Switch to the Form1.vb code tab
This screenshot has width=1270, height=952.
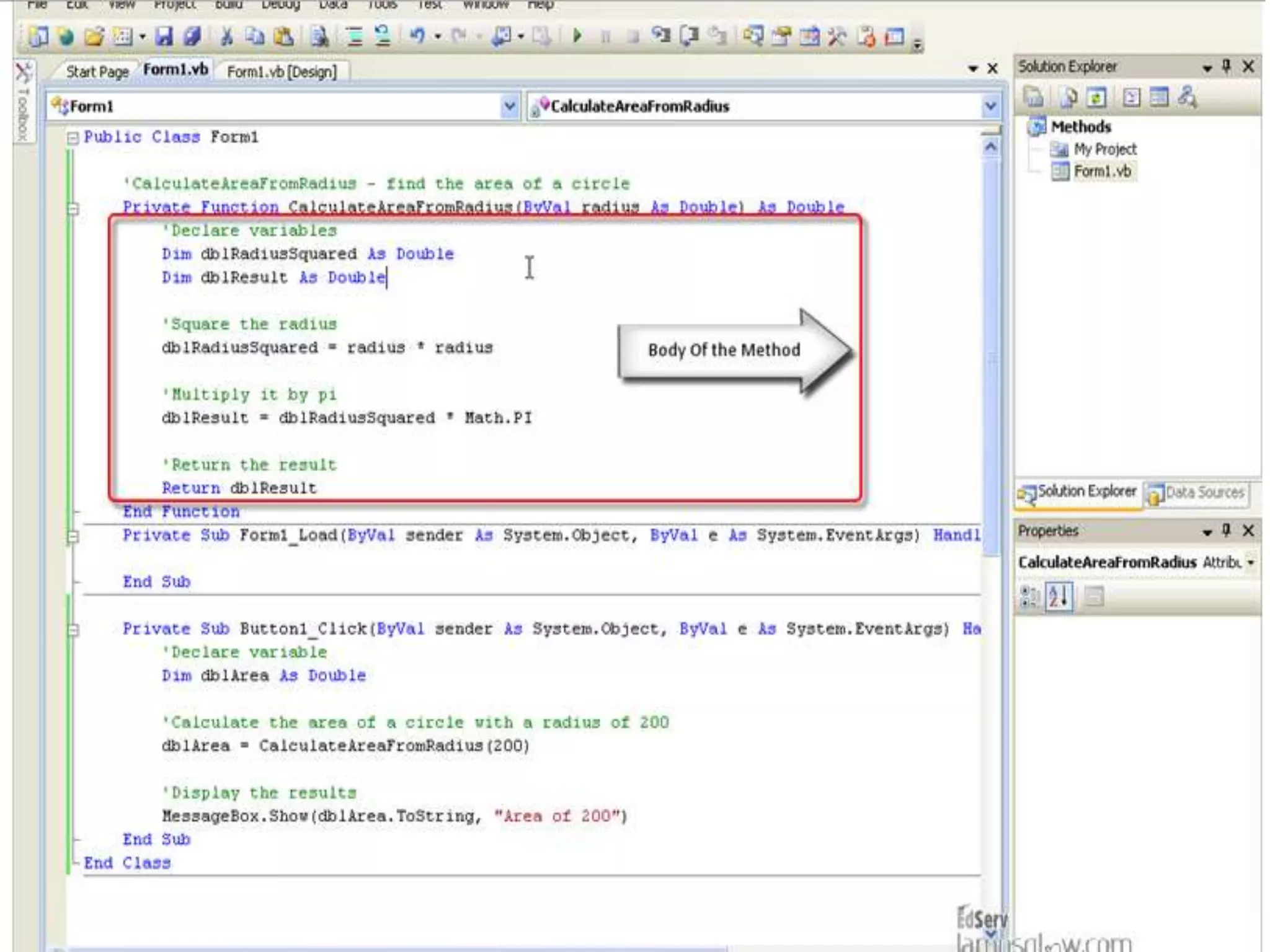coord(175,69)
